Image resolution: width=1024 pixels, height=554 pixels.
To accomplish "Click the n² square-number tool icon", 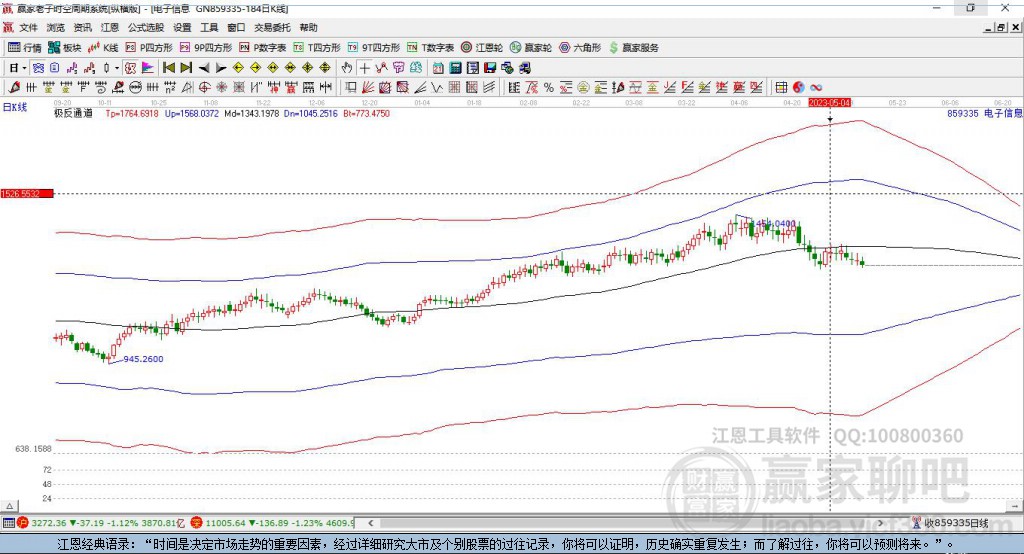I will click(170, 87).
